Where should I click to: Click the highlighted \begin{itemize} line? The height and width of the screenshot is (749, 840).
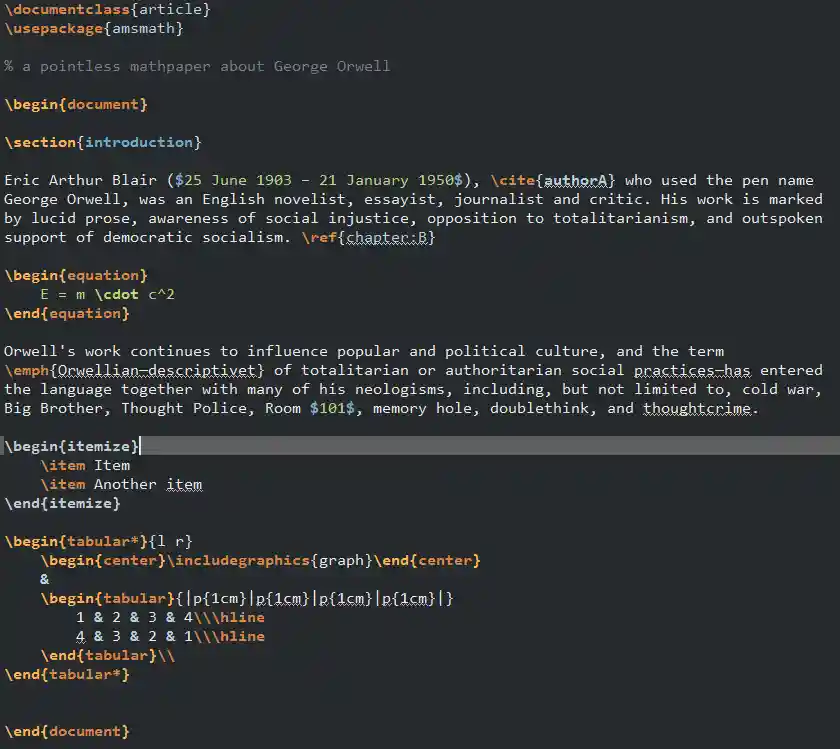[x=72, y=446]
